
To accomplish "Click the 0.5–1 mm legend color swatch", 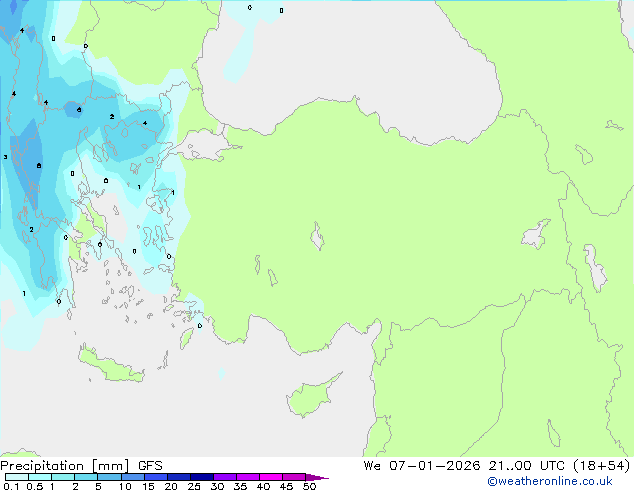I will pos(40,477).
